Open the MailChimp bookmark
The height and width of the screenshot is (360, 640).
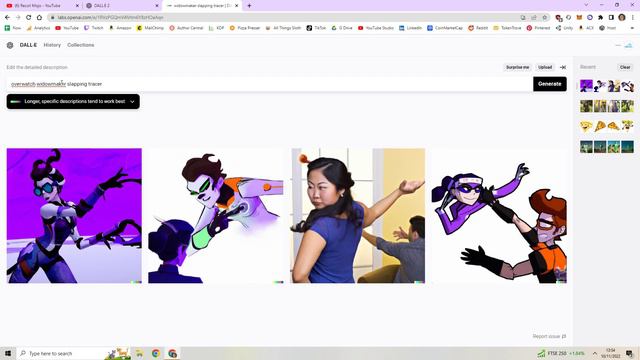(150, 28)
